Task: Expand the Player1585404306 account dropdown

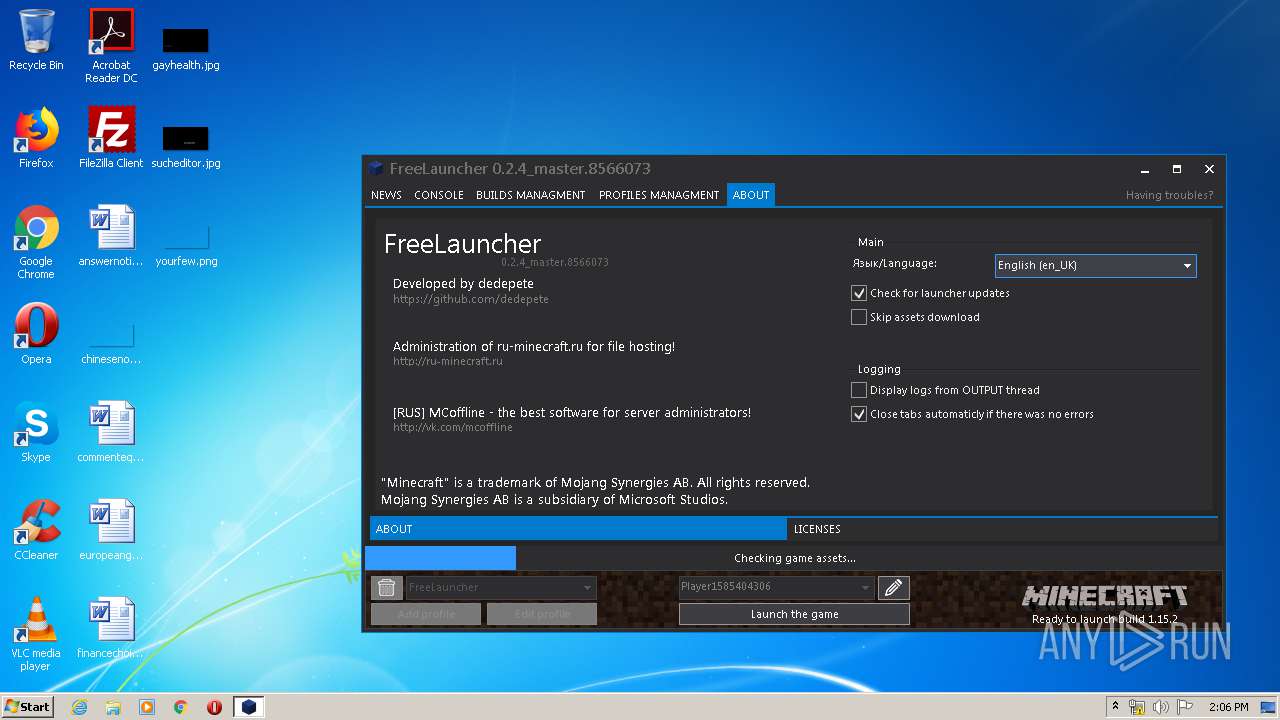Action: pos(777,587)
